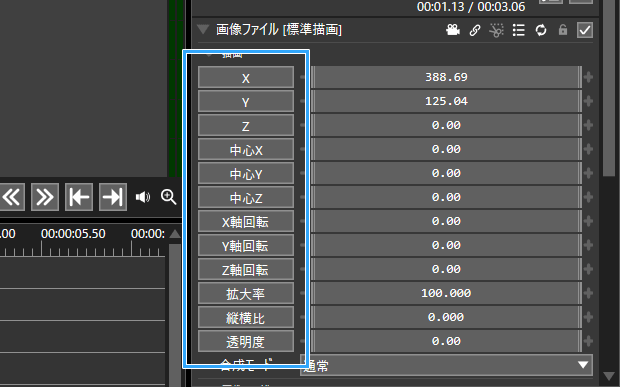Image resolution: width=620 pixels, height=387 pixels.
Task: Click the 透明度 value field showing 0.00
Action: [x=446, y=341]
